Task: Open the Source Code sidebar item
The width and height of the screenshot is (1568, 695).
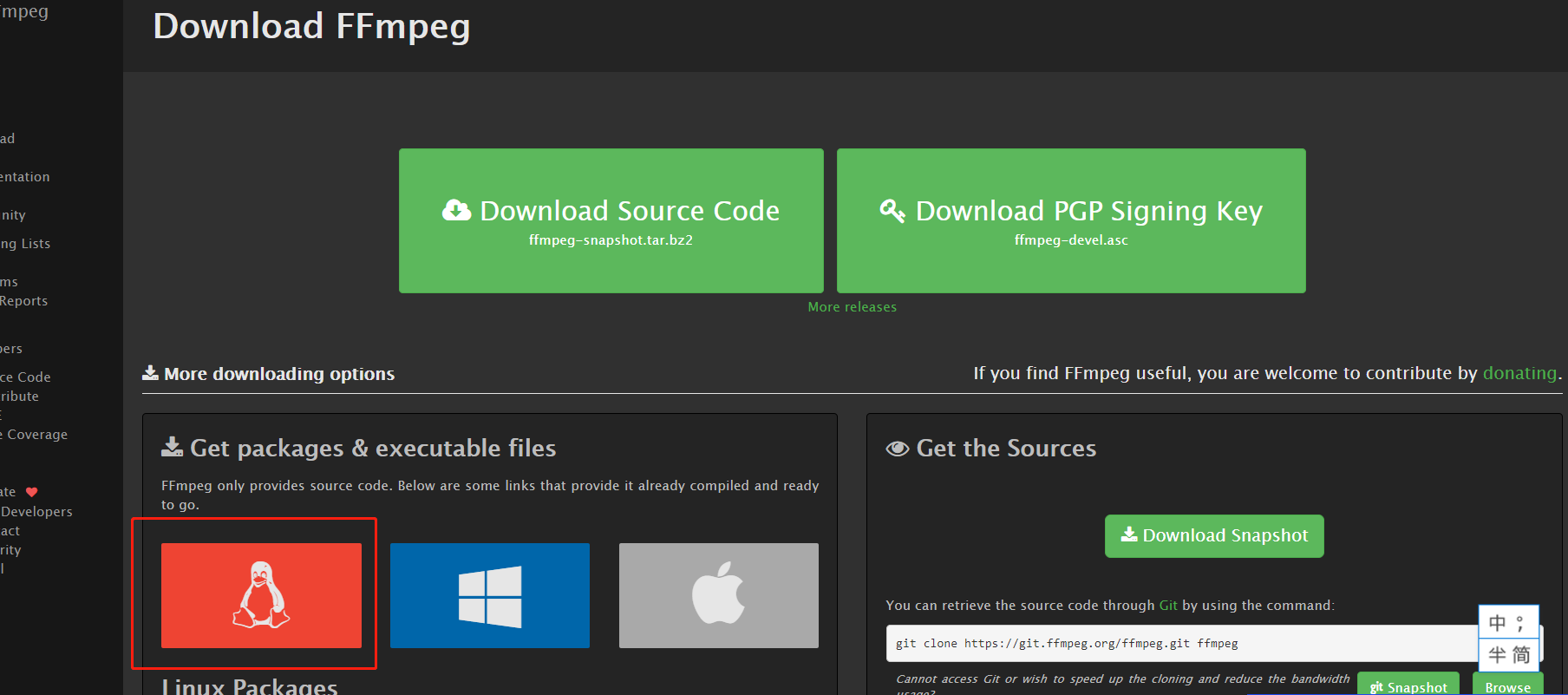Action: [x=25, y=377]
